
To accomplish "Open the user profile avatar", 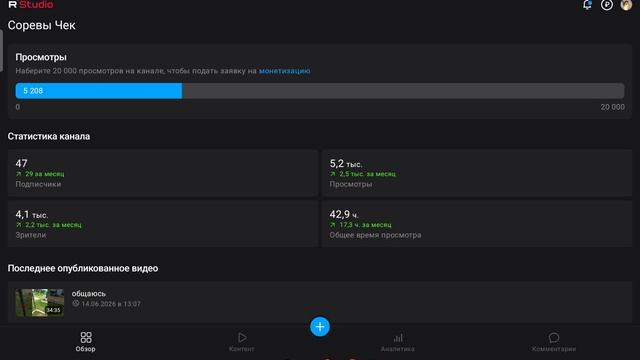I will pyautogui.click(x=626, y=4).
